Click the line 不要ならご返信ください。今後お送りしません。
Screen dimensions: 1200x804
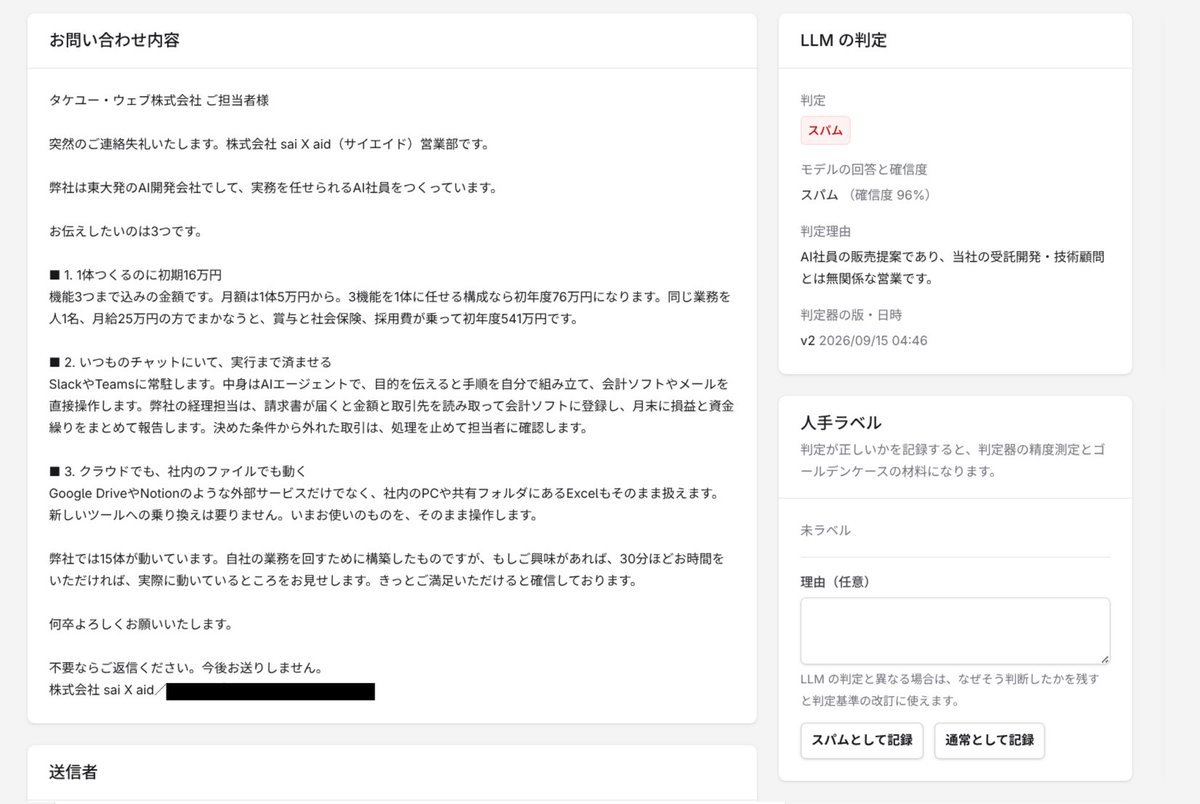coord(185,668)
